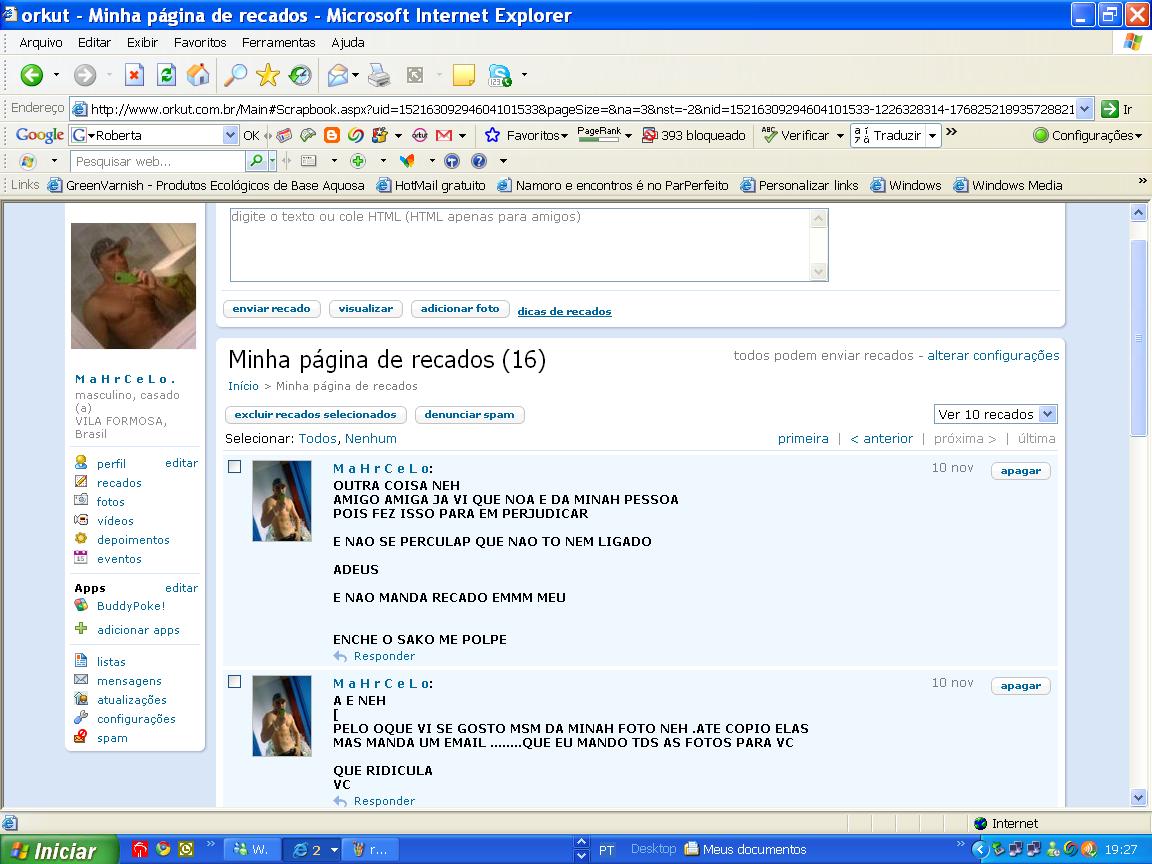Select the Todos link next to Selecionar
Screen dimensions: 1152x864
(x=317, y=439)
